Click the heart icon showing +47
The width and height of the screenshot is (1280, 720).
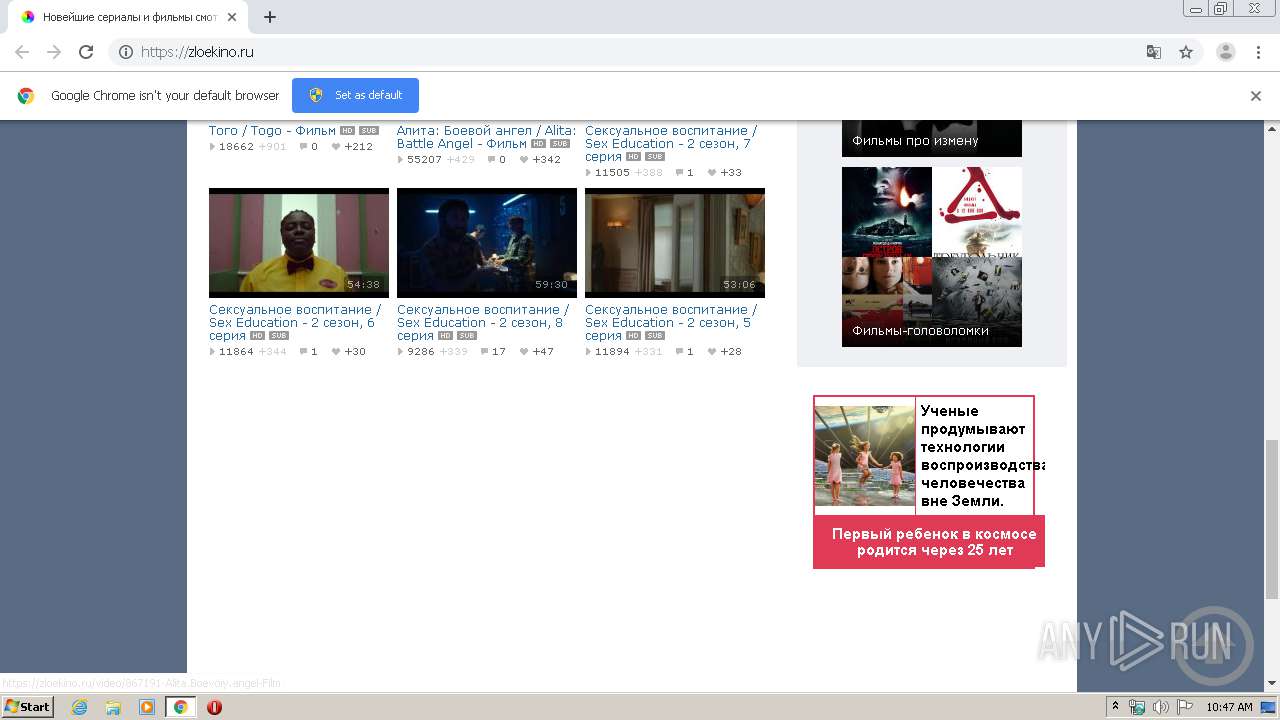(x=525, y=352)
